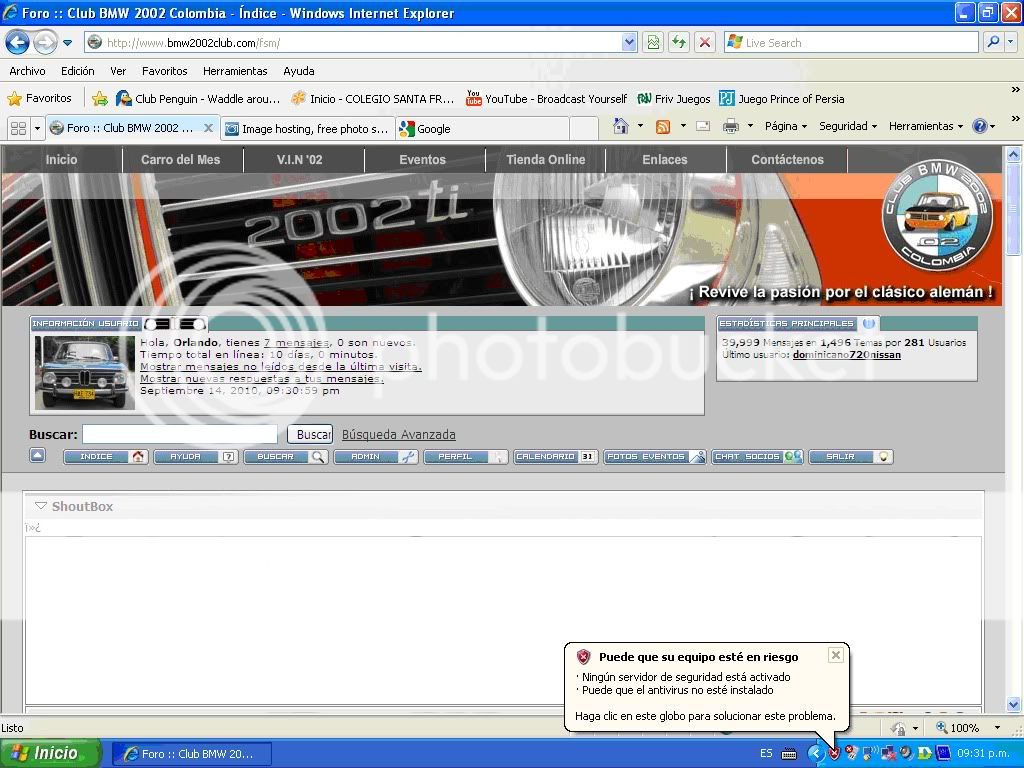Click the Buscar search button
This screenshot has width=1024, height=768.
(310, 434)
